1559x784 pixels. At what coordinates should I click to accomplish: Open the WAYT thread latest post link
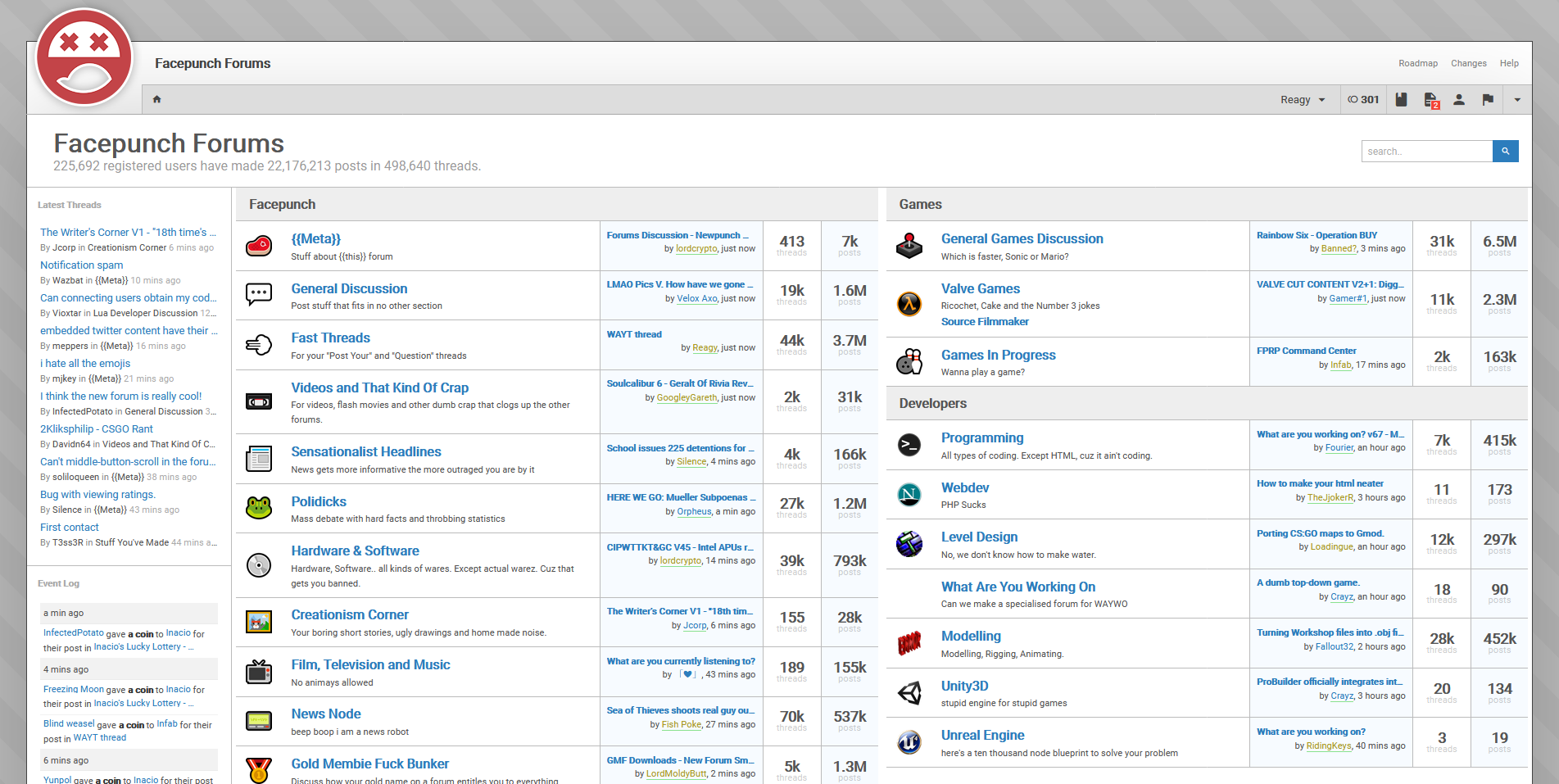tap(634, 334)
